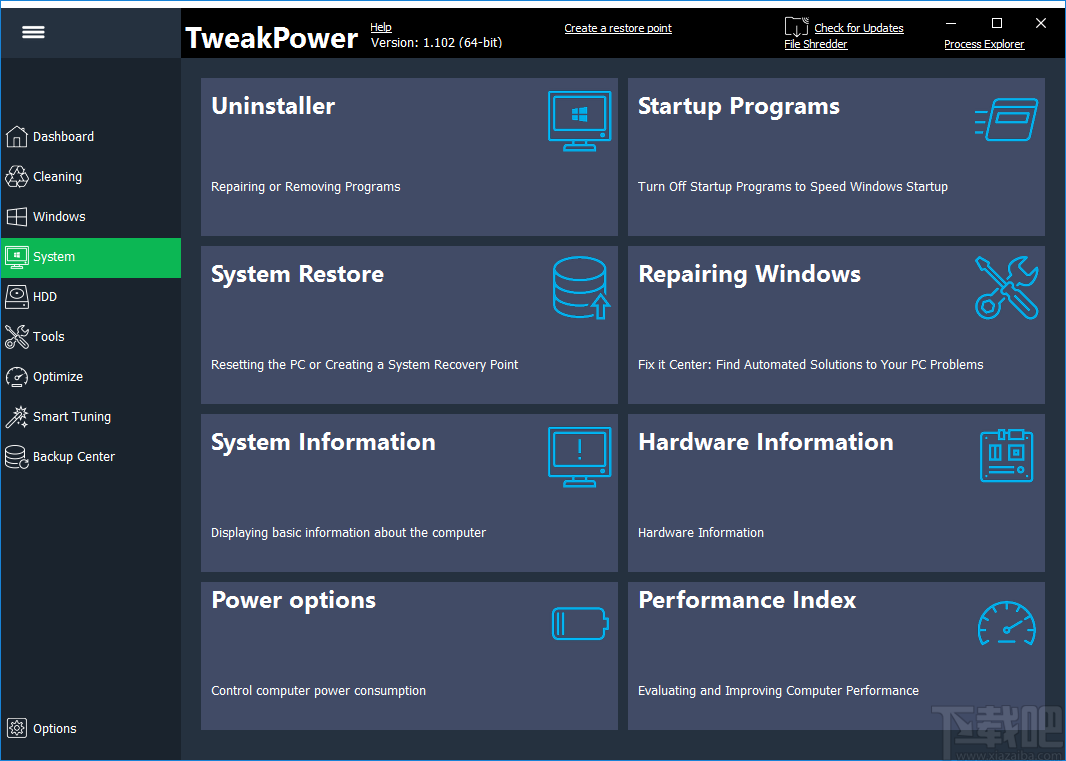Click the Options gear icon
The height and width of the screenshot is (761, 1066).
click(16, 728)
